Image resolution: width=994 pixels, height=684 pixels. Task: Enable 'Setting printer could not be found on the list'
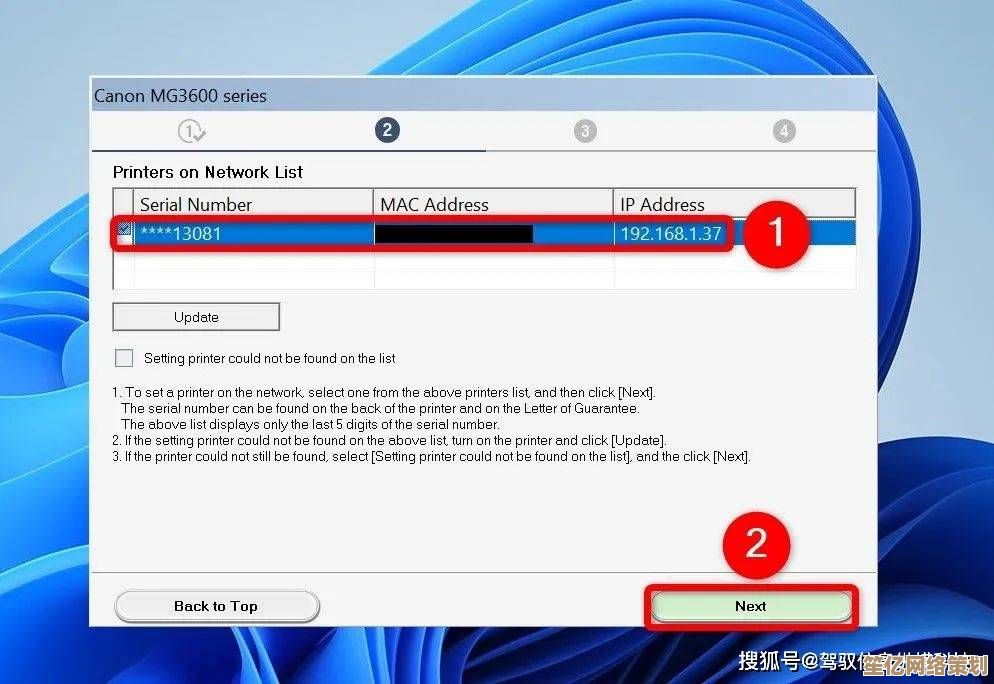click(124, 358)
